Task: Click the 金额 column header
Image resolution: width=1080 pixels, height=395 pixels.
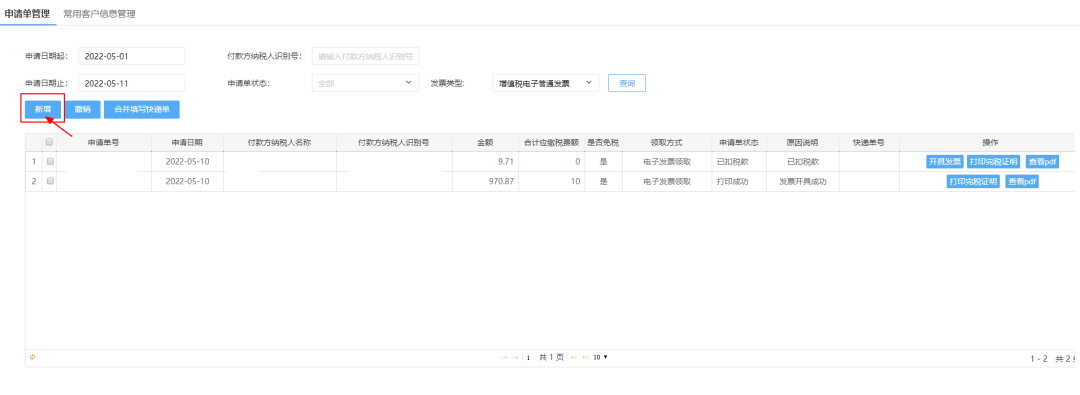Action: pyautogui.click(x=485, y=142)
